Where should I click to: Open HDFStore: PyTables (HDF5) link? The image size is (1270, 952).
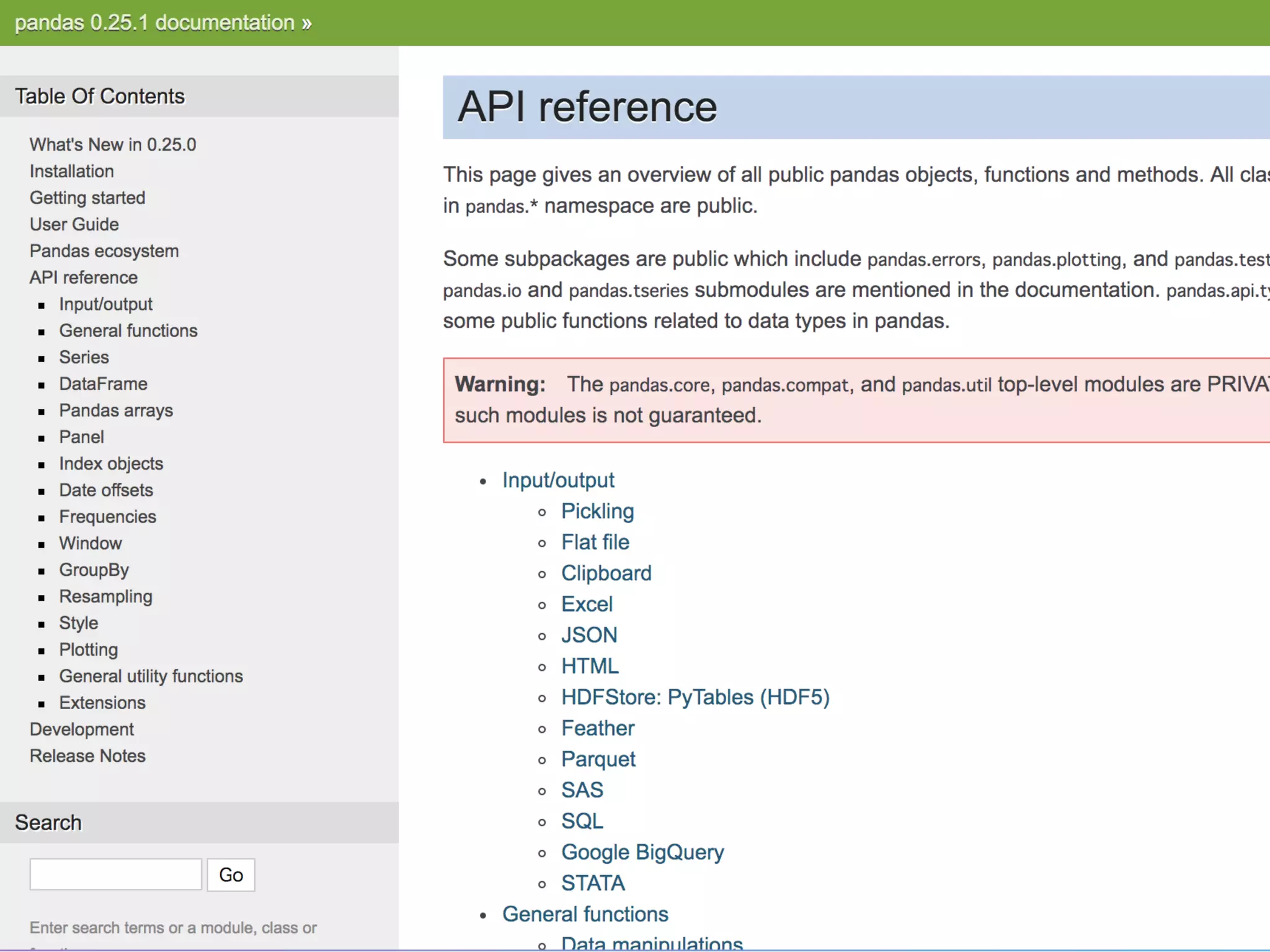[x=695, y=697]
